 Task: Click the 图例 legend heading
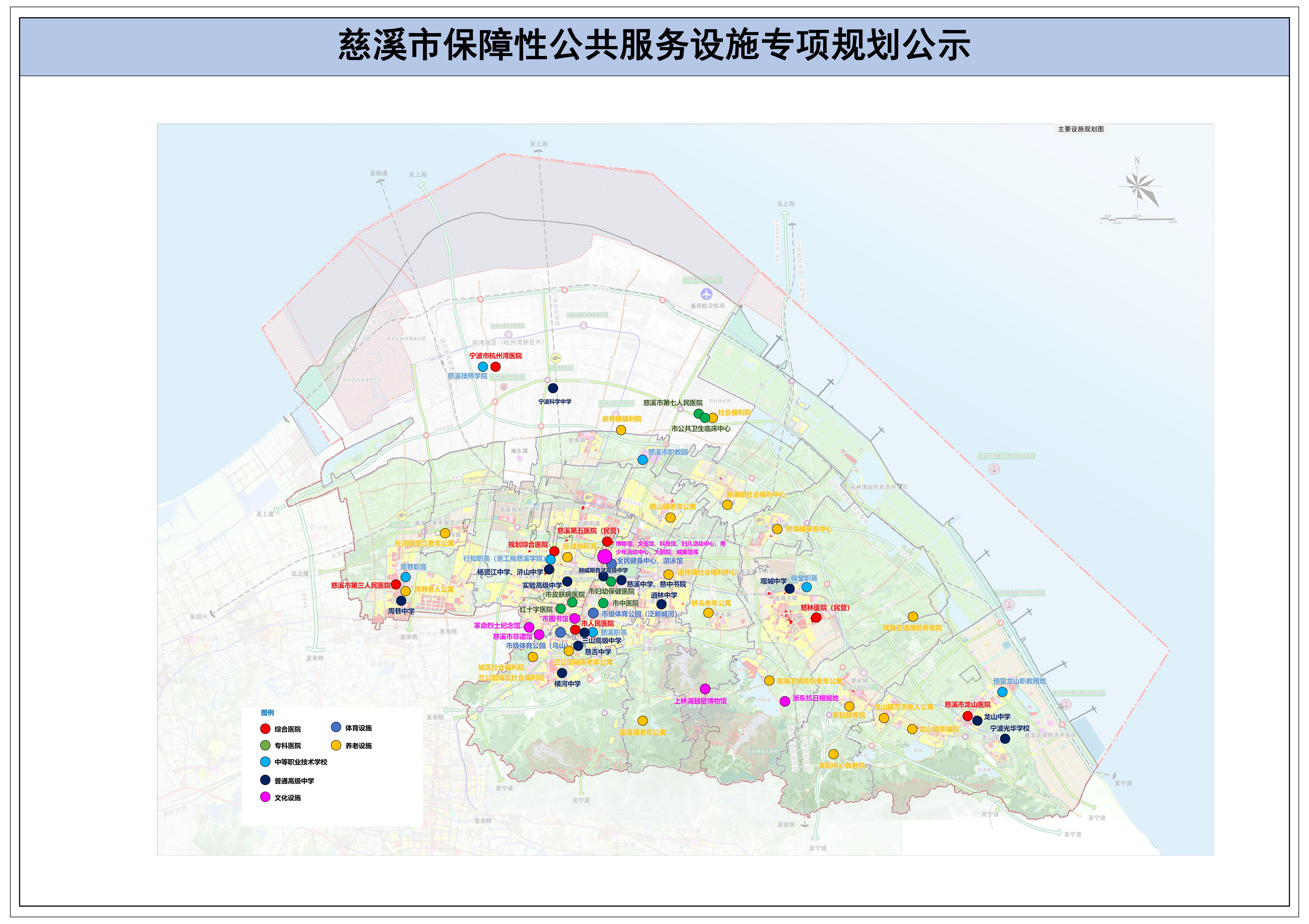pos(267,713)
